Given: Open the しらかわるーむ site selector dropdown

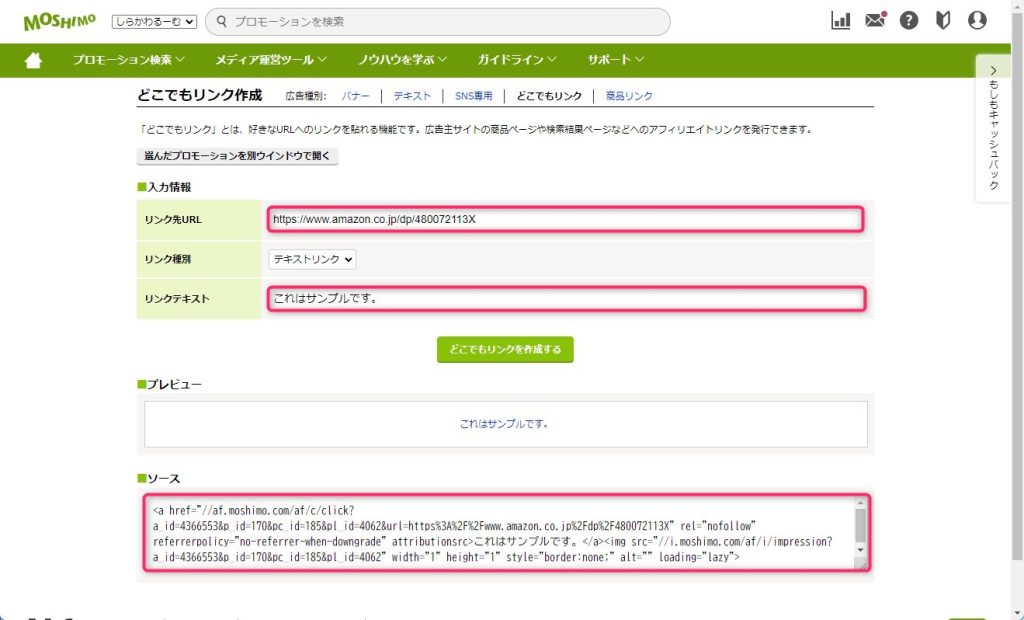Looking at the screenshot, I should (154, 22).
